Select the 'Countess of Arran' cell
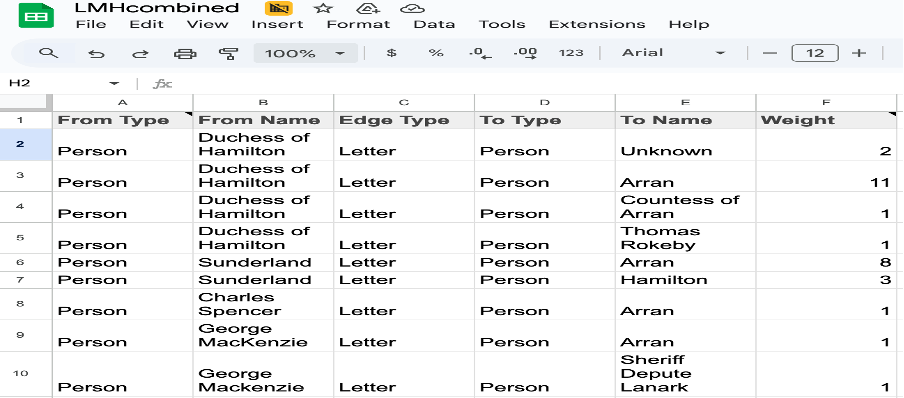 tap(685, 207)
